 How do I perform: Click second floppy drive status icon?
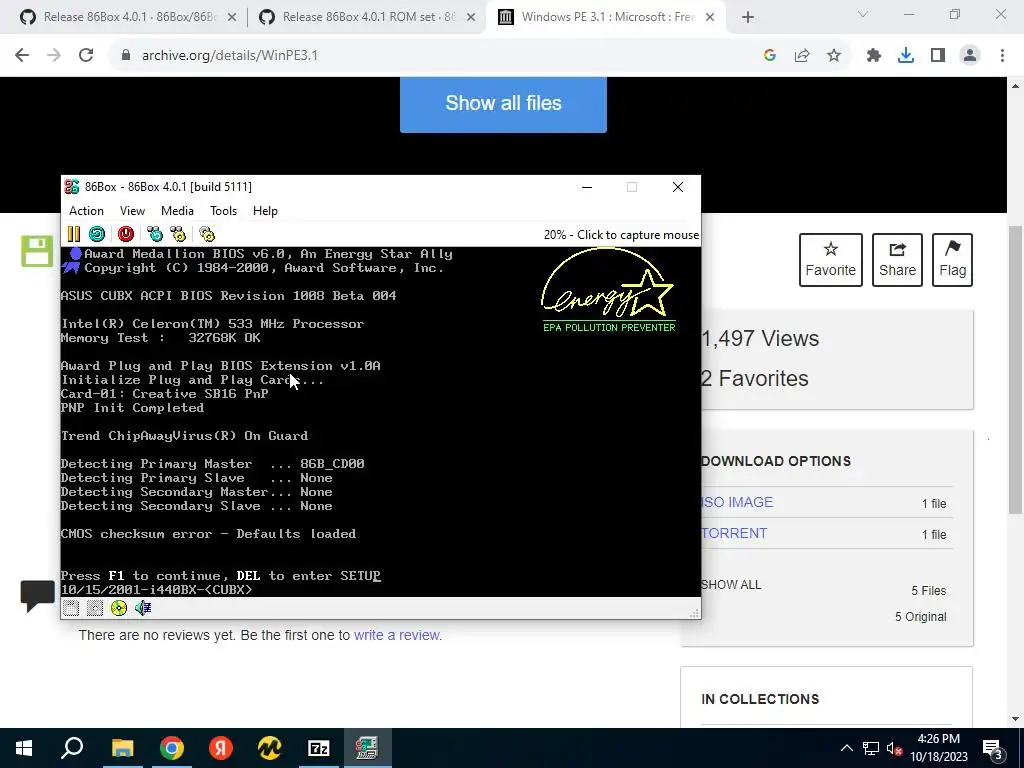pos(95,608)
